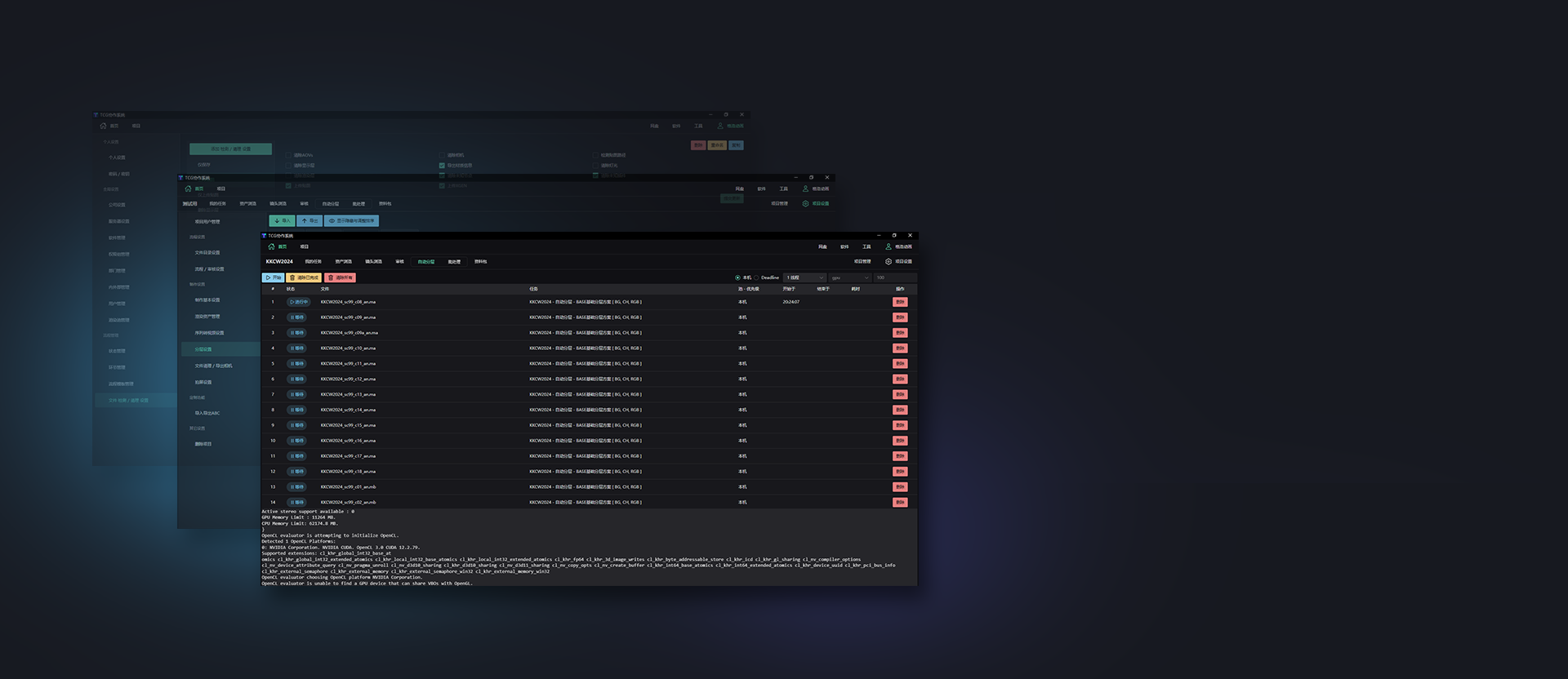Click the input field showing 100

[893, 277]
